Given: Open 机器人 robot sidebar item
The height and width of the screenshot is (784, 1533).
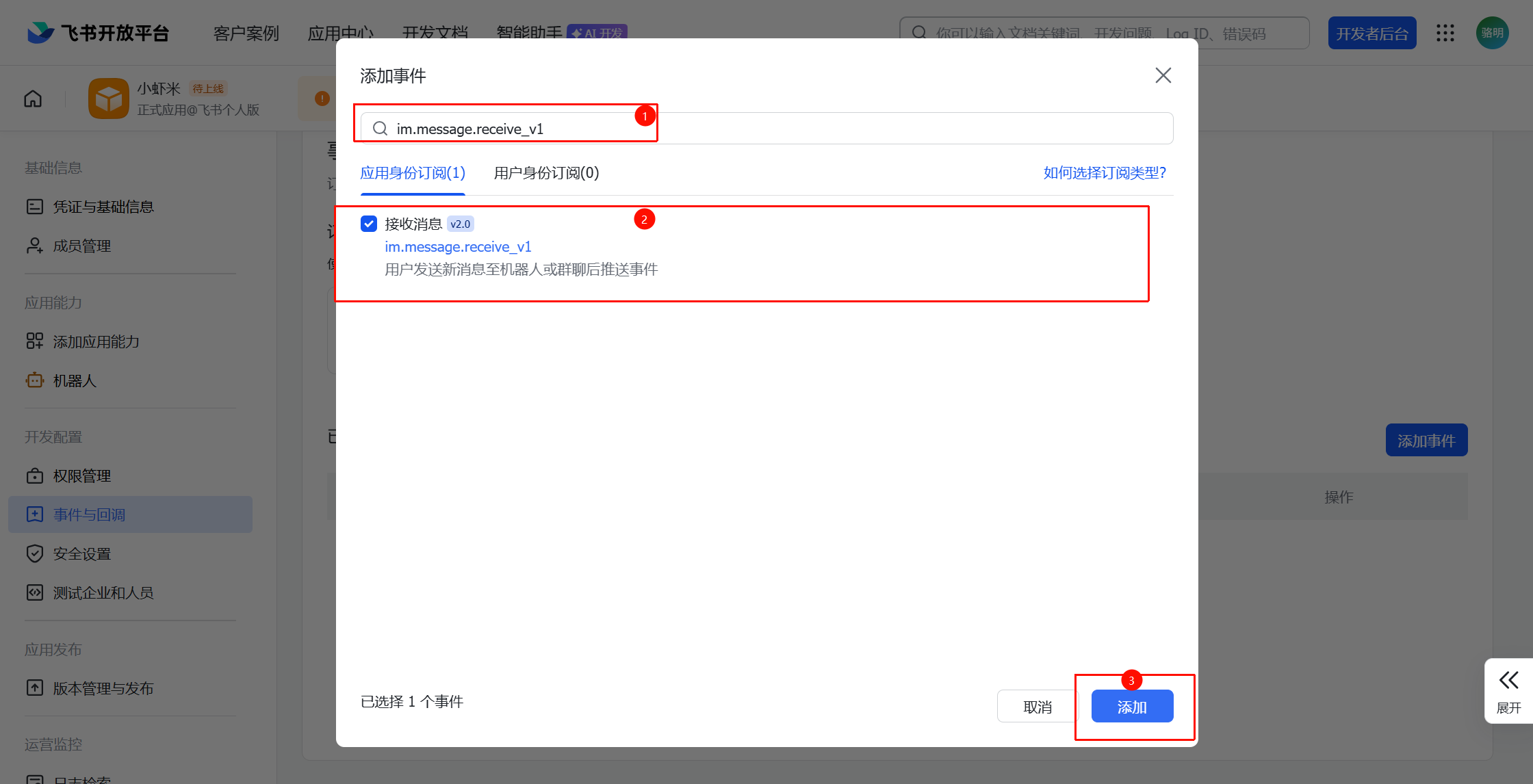Looking at the screenshot, I should click(75, 380).
